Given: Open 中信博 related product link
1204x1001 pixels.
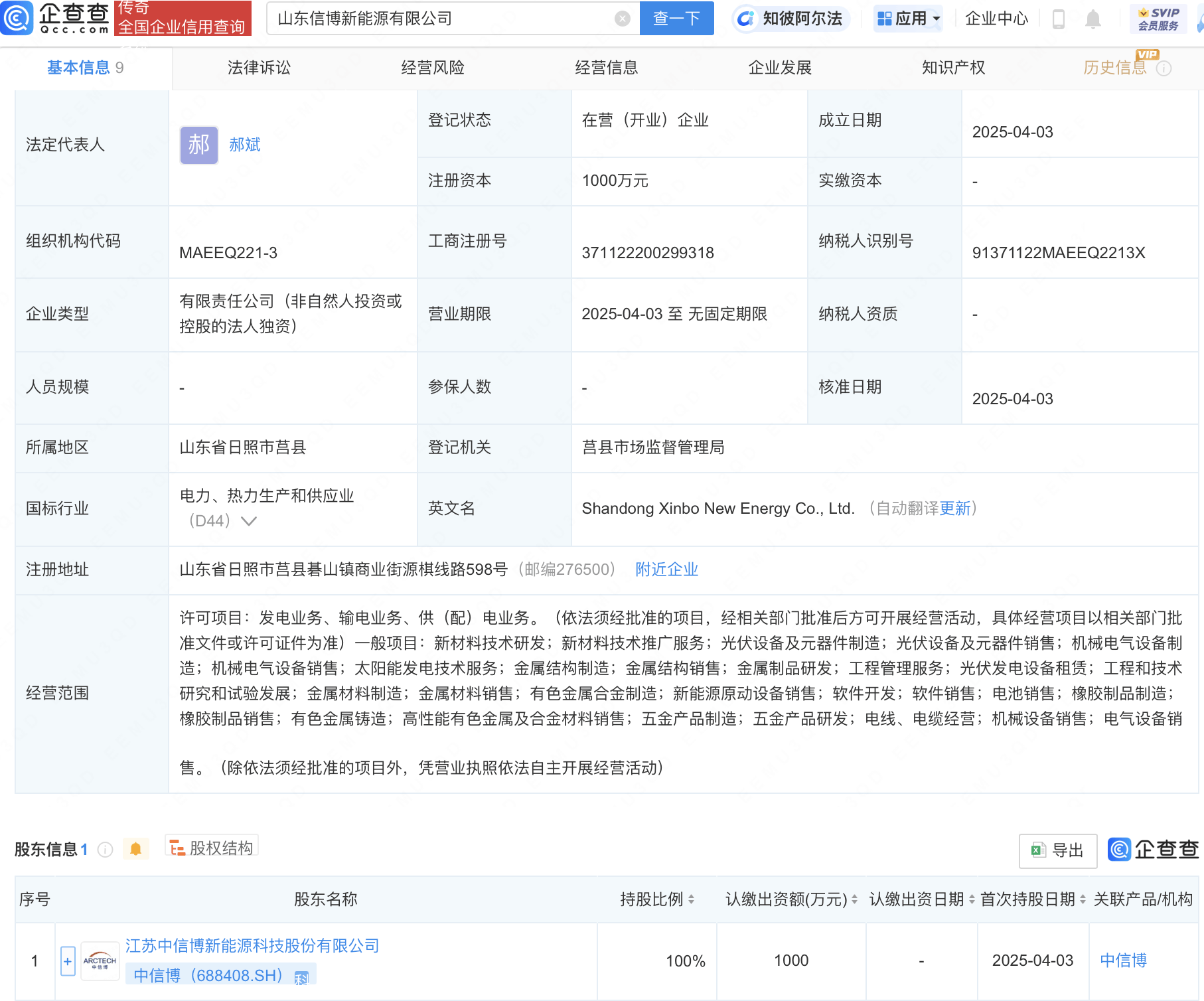Looking at the screenshot, I should pos(1123,961).
